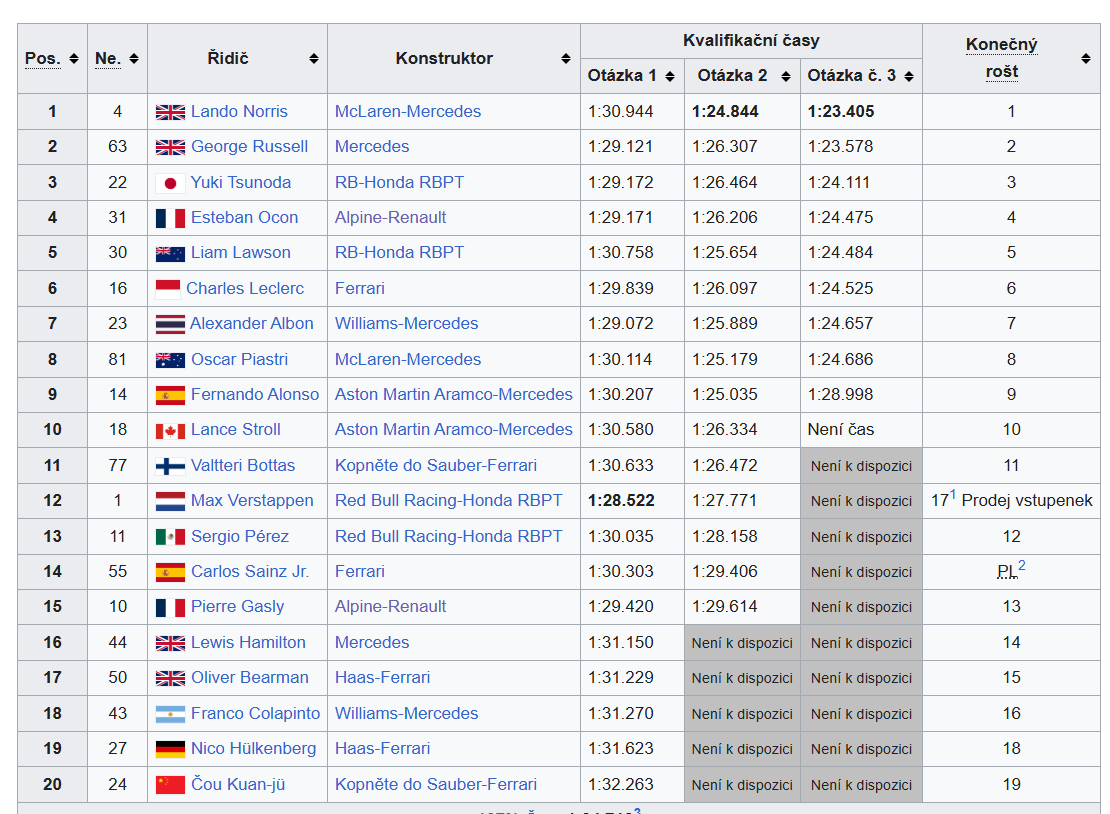The height and width of the screenshot is (814, 1110).
Task: Click the Japanese flag beside Yuki Tsunoda
Action: point(170,183)
